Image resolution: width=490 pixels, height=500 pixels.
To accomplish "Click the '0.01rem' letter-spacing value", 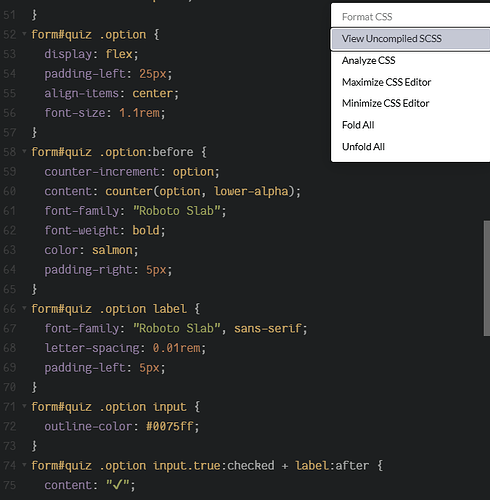I will point(177,348).
